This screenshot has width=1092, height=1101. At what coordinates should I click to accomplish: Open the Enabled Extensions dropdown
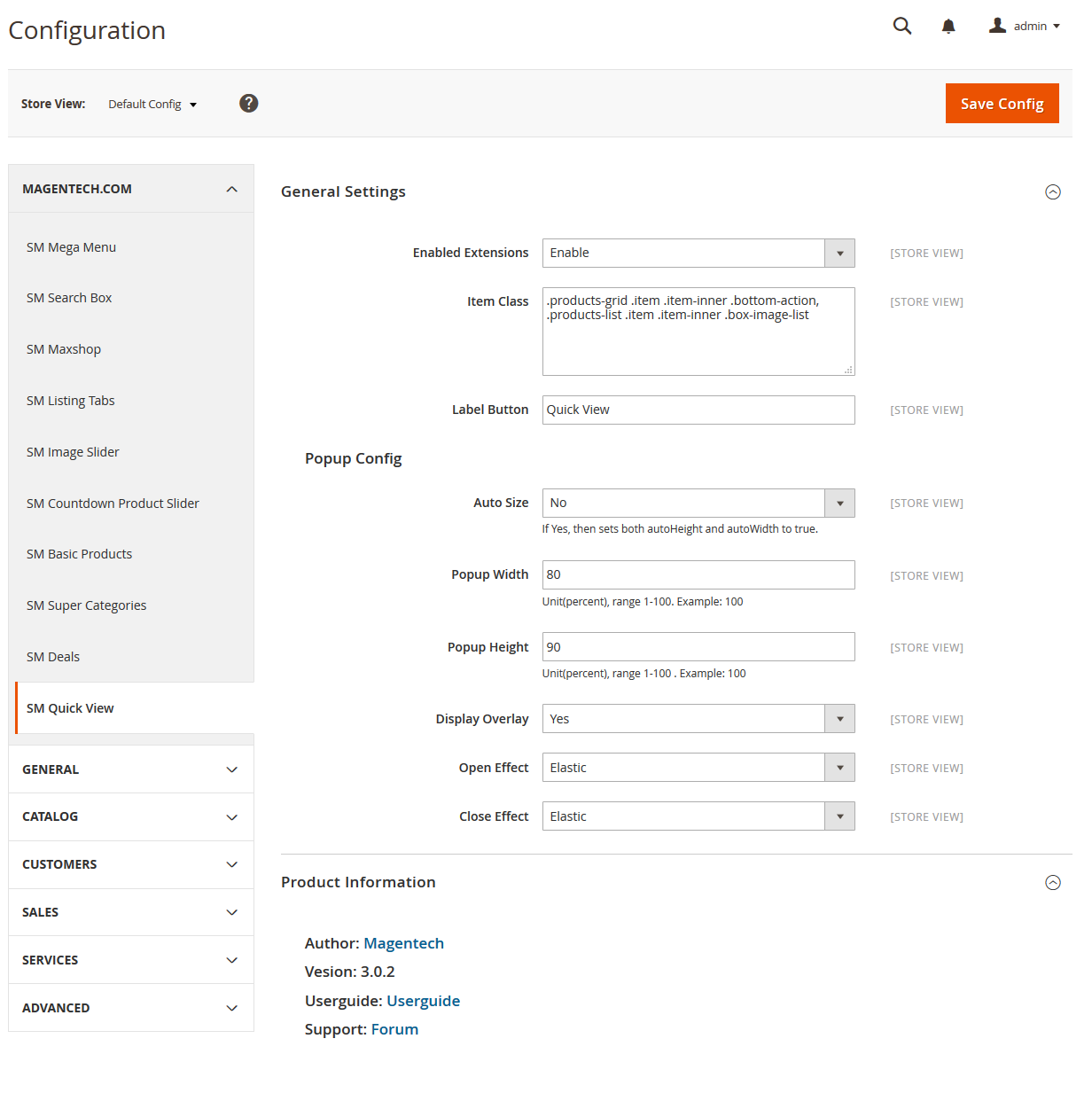[698, 254]
